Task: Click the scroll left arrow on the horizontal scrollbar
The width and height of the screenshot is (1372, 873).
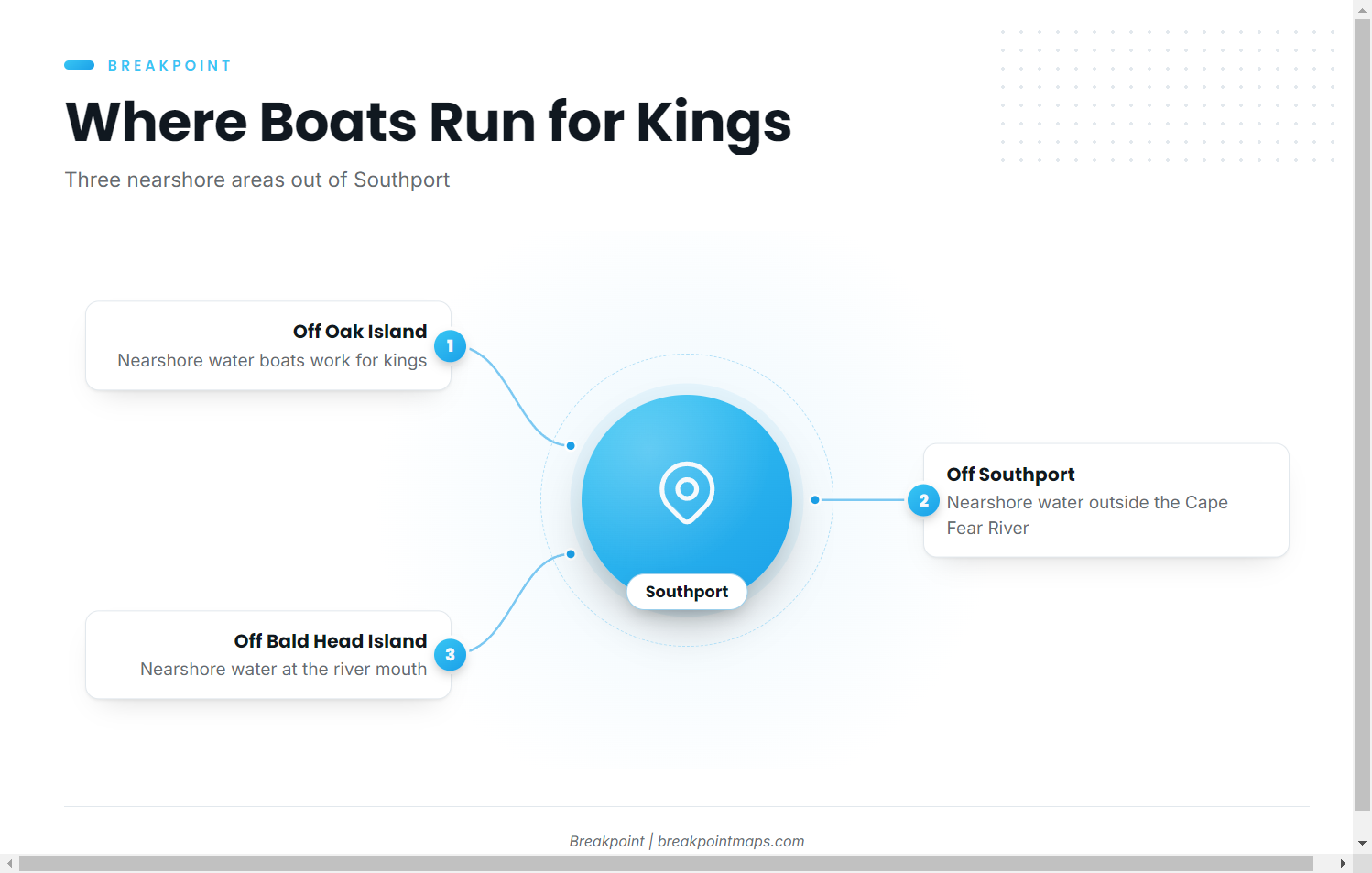Action: click(9, 864)
